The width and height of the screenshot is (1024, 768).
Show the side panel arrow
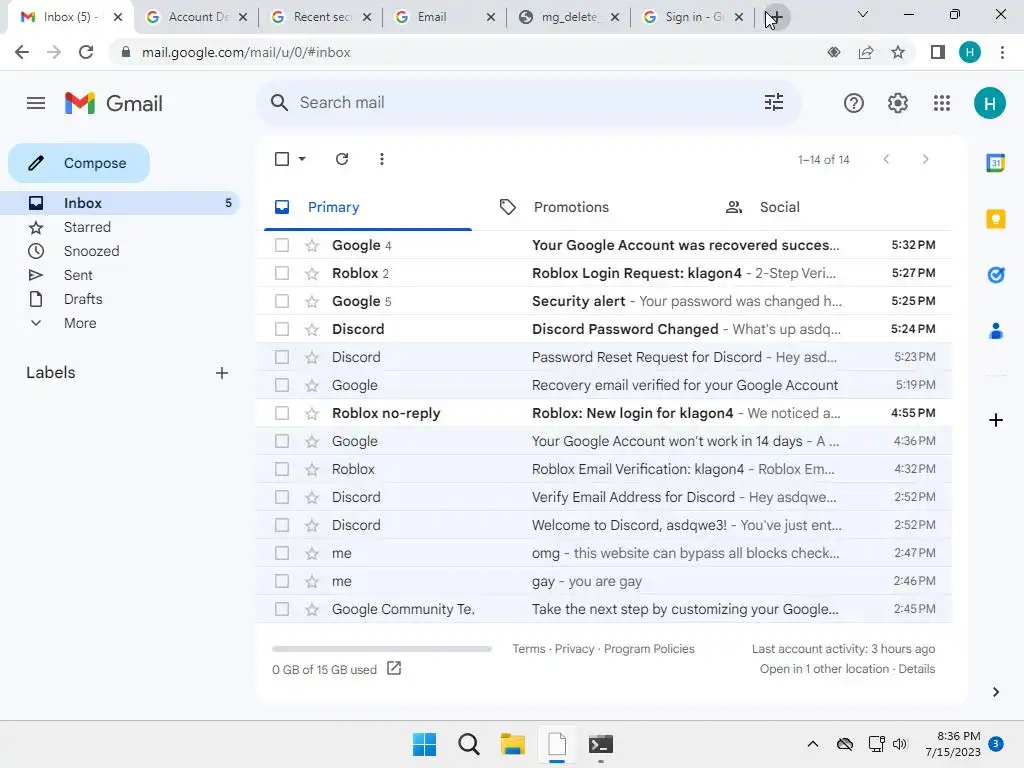(995, 692)
